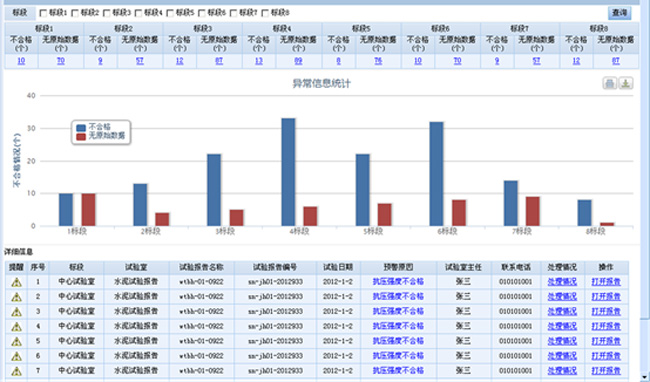Tick the 标段8 checkbox
This screenshot has width=650, height=382.
coord(265,13)
